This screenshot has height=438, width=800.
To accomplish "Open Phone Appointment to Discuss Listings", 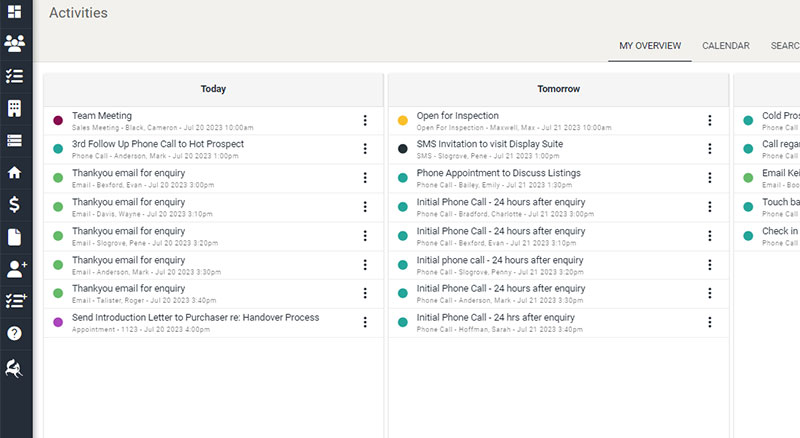I will [x=559, y=178].
